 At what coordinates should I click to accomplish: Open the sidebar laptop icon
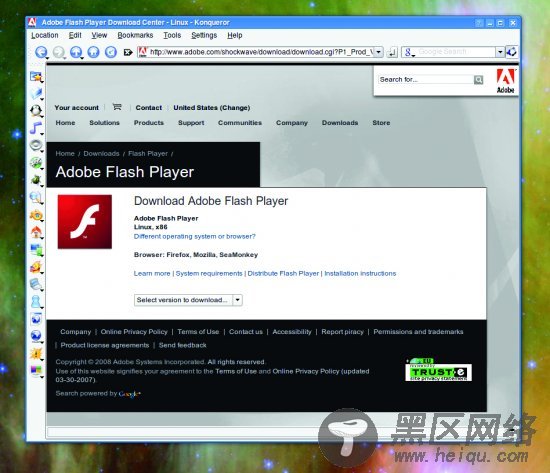[x=36, y=284]
